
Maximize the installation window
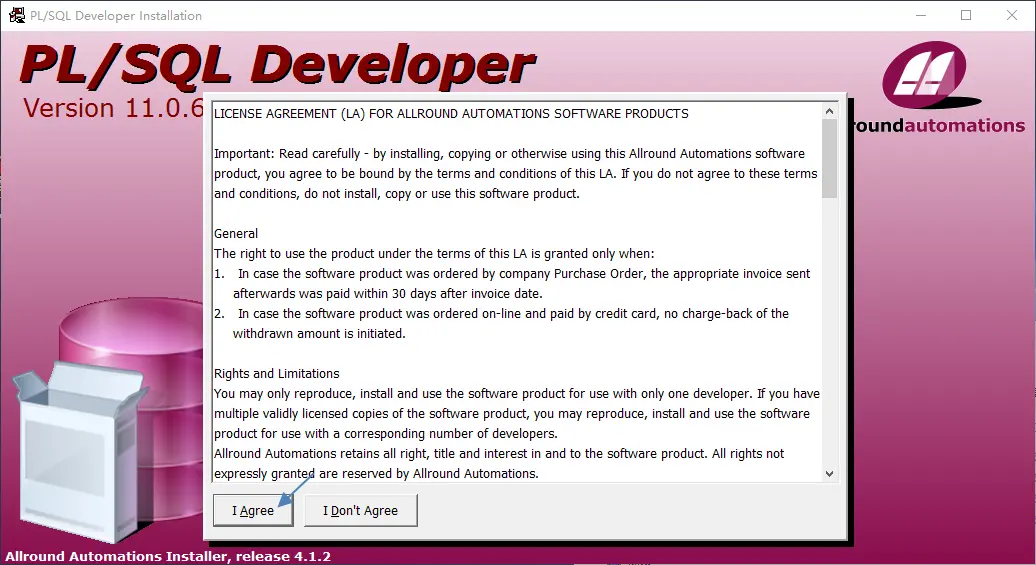966,15
